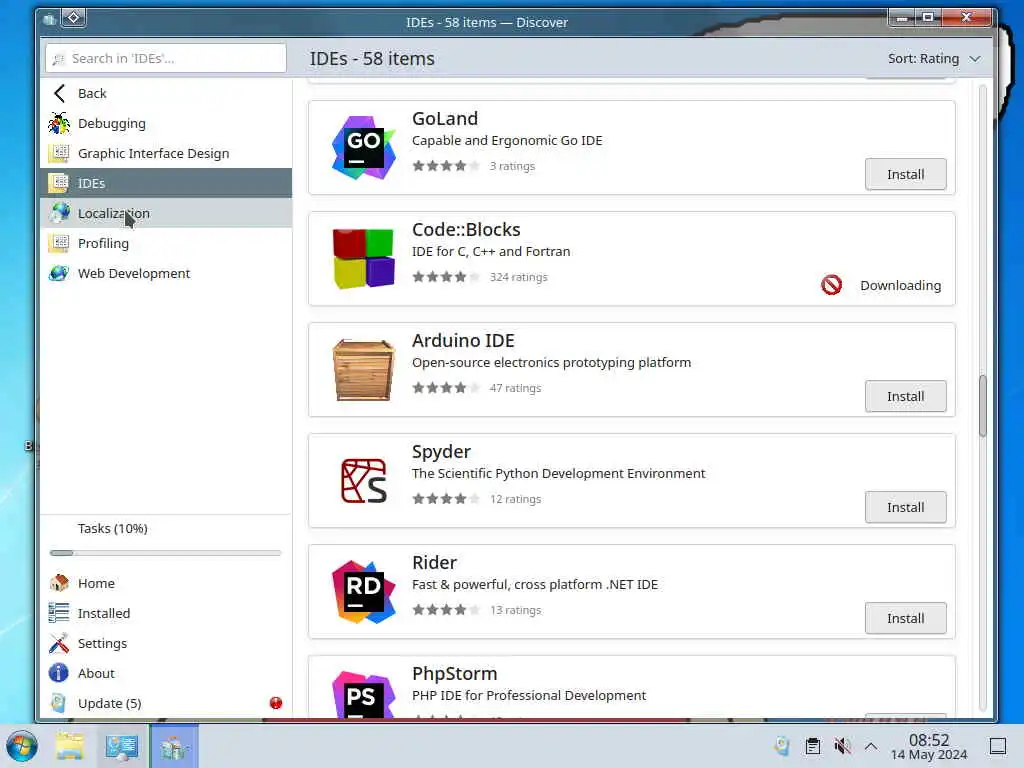Click the Installed list icon
Image resolution: width=1024 pixels, height=768 pixels.
tap(59, 613)
